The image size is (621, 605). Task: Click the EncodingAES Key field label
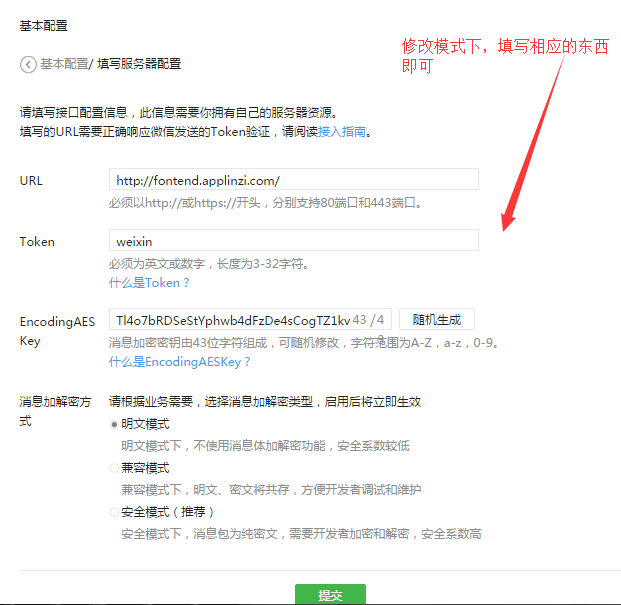(57, 331)
